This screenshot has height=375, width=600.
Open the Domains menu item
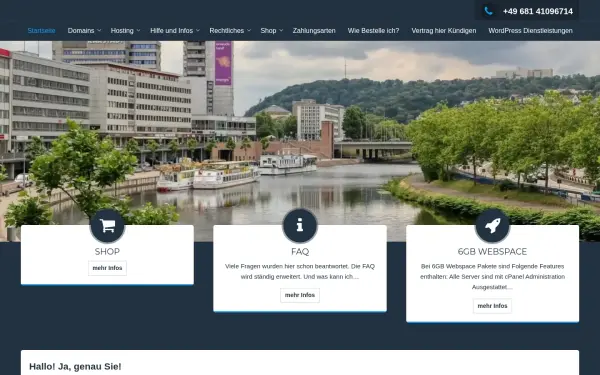click(81, 31)
